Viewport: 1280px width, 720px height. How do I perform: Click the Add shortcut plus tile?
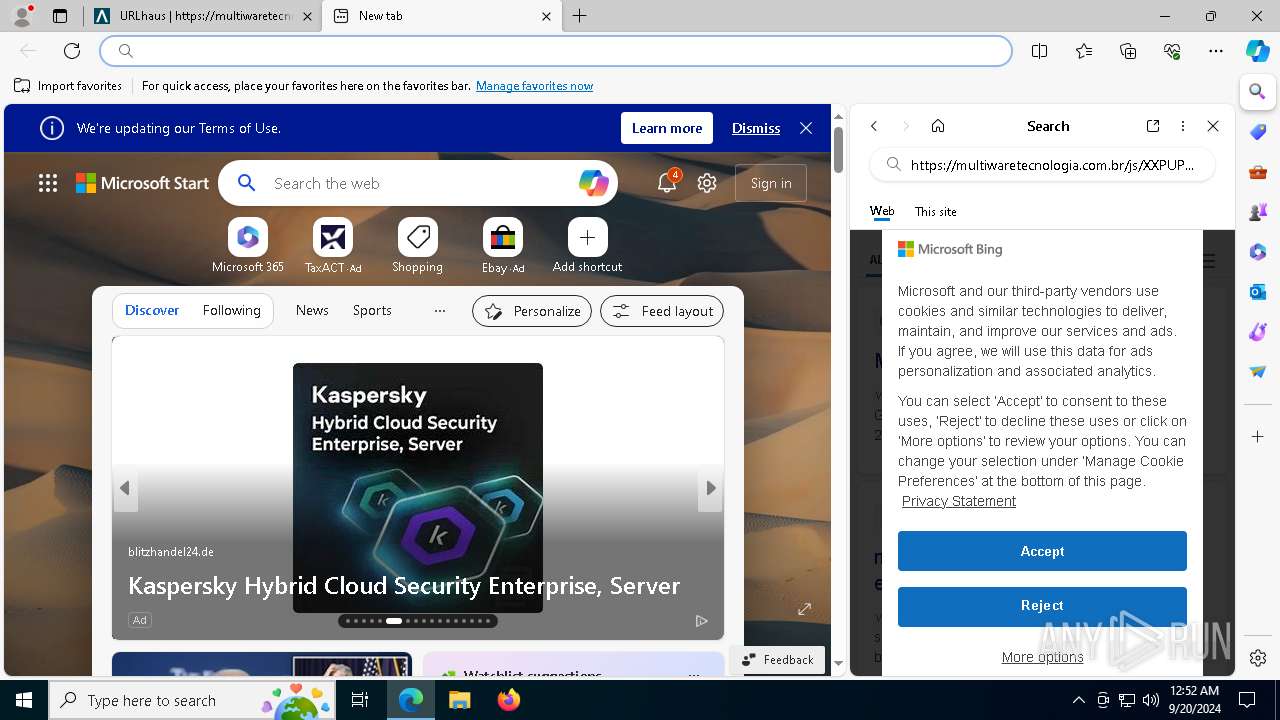[x=588, y=246]
